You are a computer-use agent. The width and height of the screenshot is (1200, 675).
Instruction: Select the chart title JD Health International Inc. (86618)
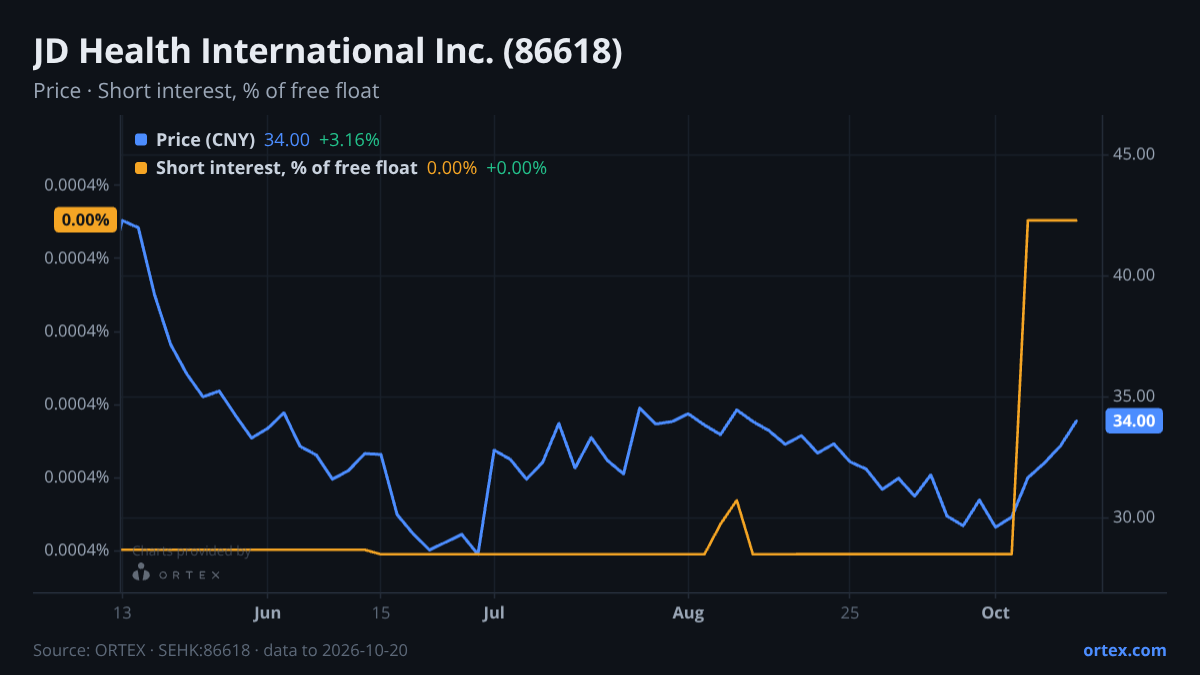click(328, 52)
